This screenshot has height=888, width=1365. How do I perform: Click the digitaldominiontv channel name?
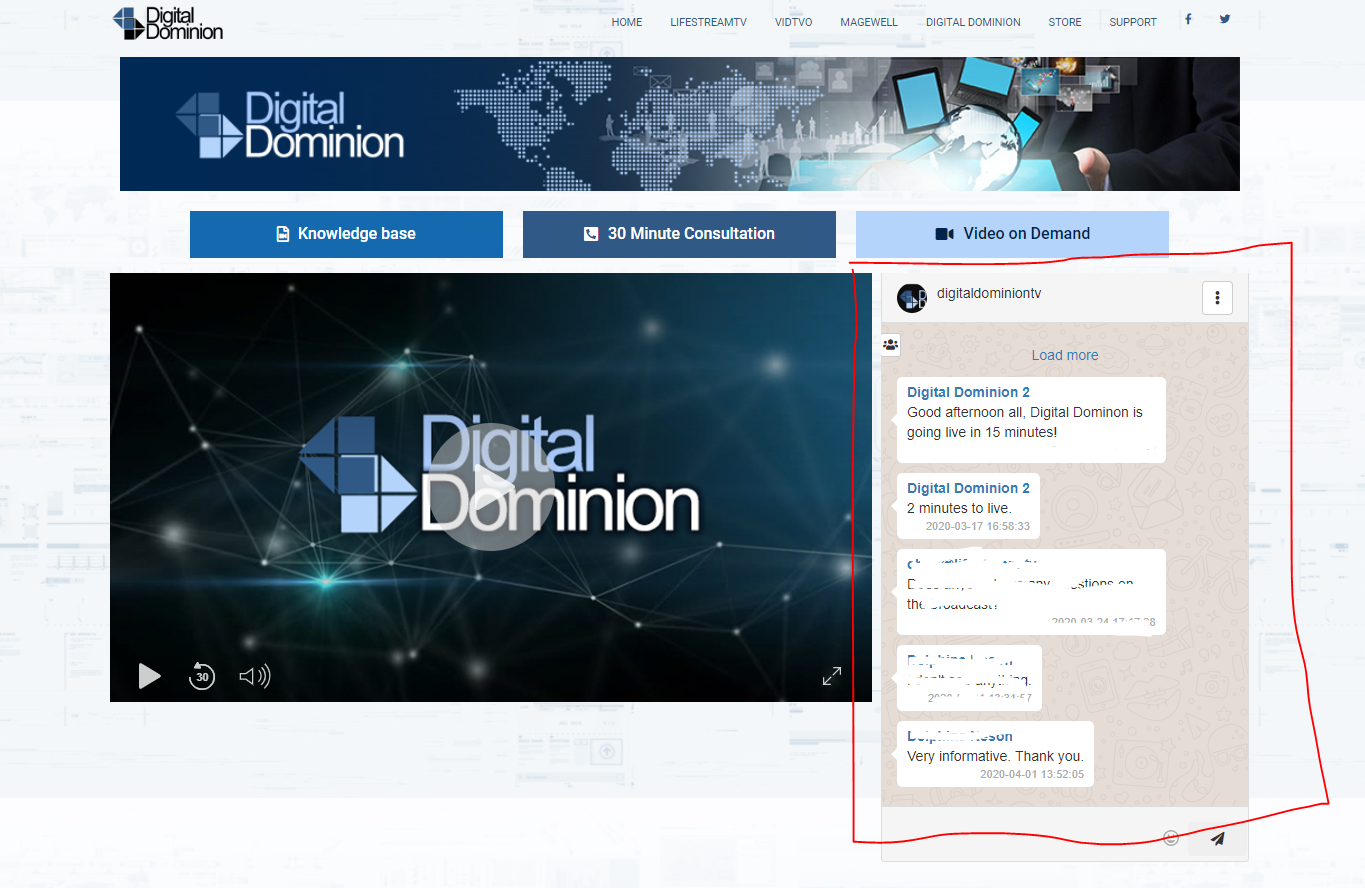[989, 294]
